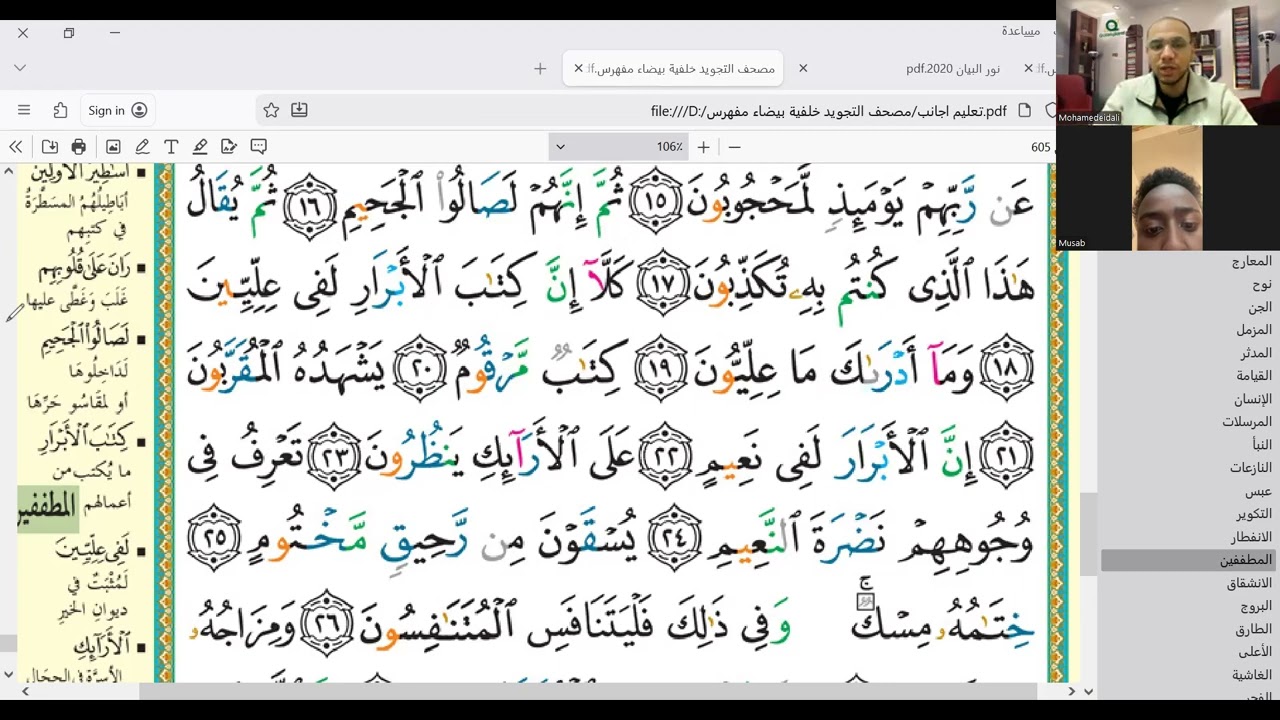Select the highlight tool
This screenshot has height=720, width=1280.
pos(200,147)
